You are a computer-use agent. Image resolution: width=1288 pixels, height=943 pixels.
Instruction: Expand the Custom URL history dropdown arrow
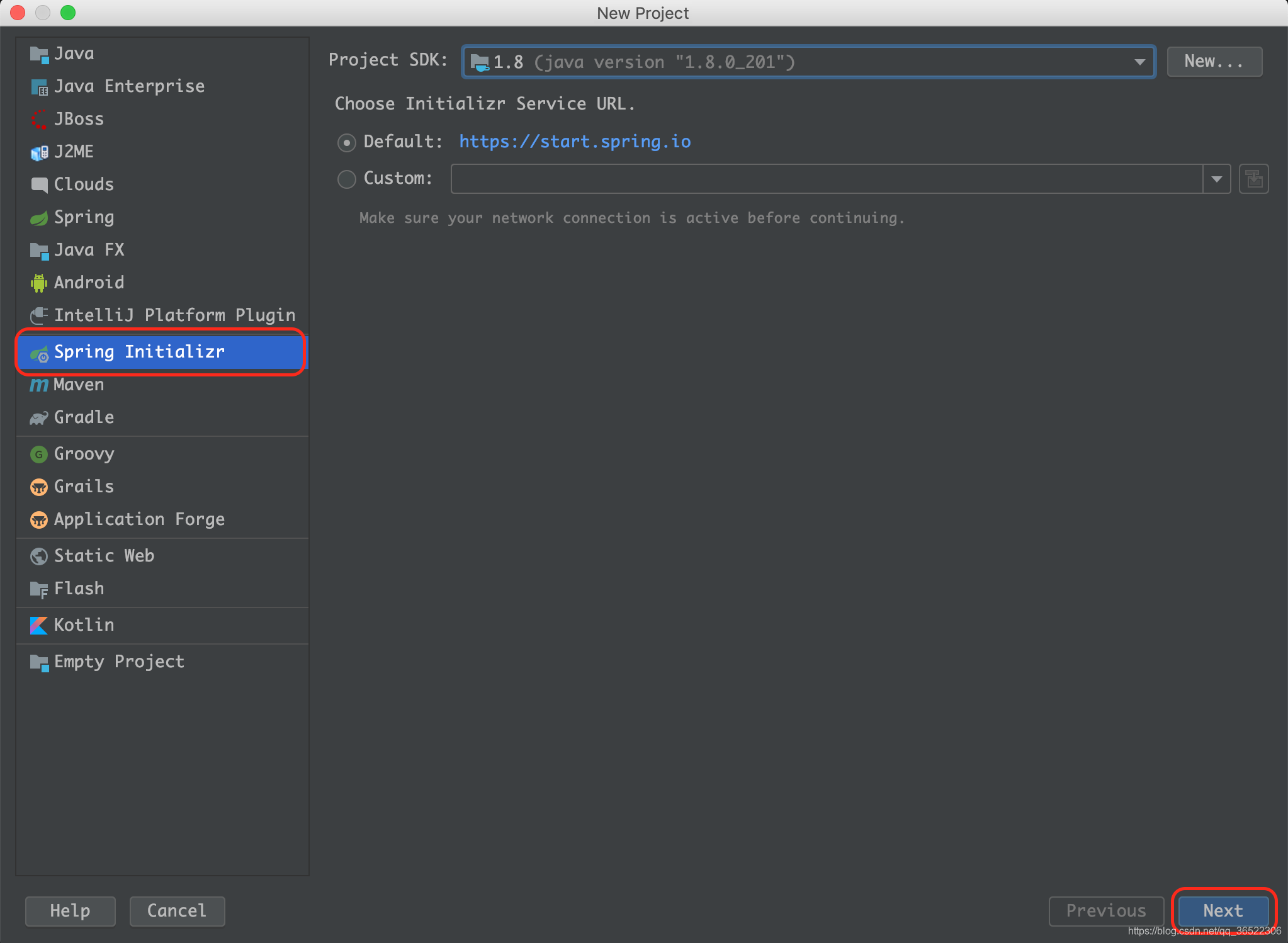(1217, 179)
